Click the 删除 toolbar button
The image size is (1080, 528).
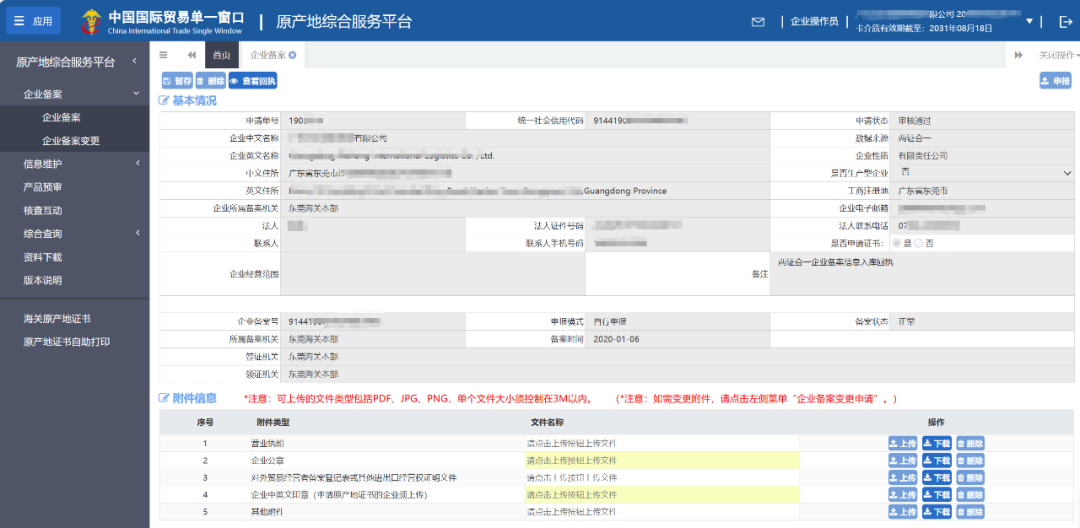point(211,81)
